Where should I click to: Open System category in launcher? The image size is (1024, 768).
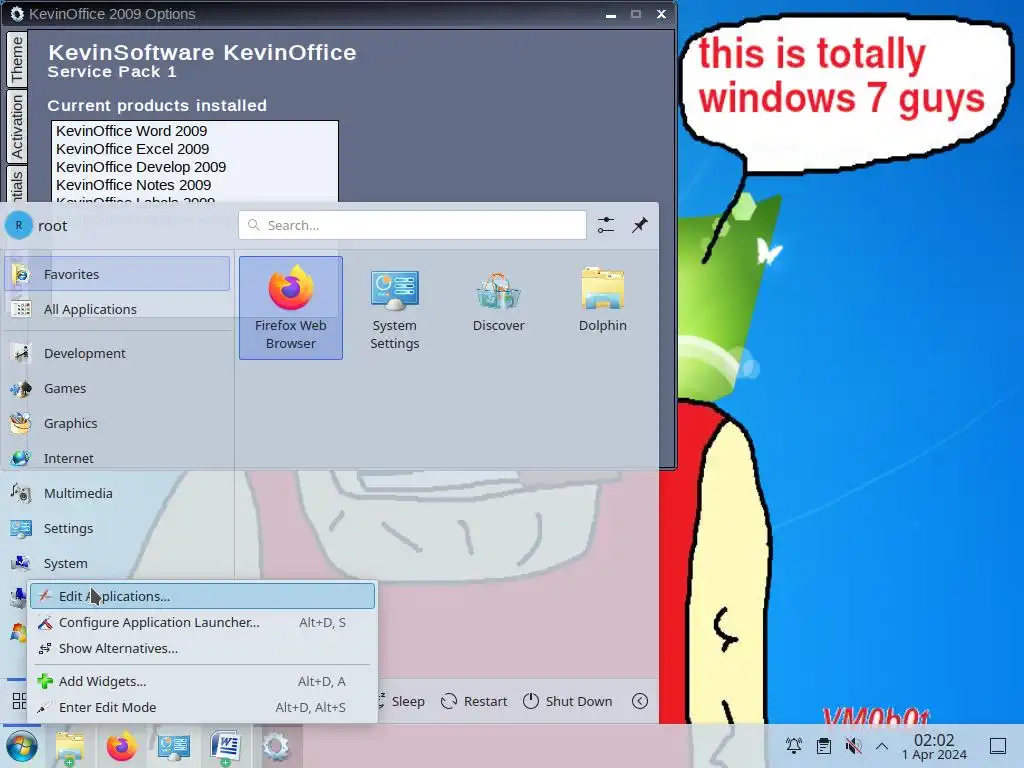(118, 563)
